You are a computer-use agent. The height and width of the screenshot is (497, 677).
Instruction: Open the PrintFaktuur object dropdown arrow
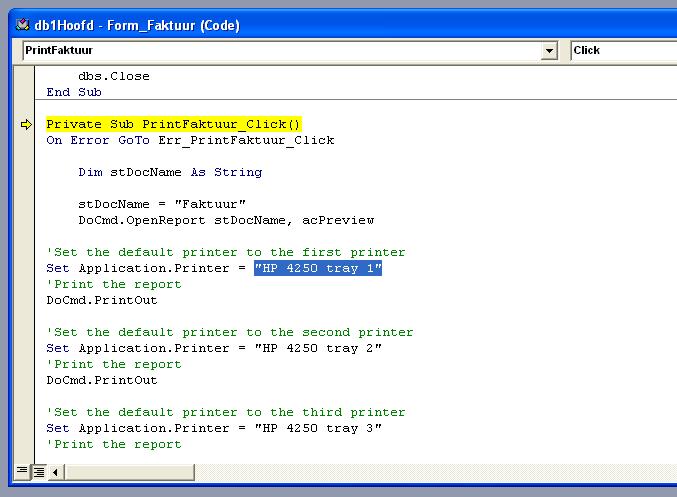(549, 51)
